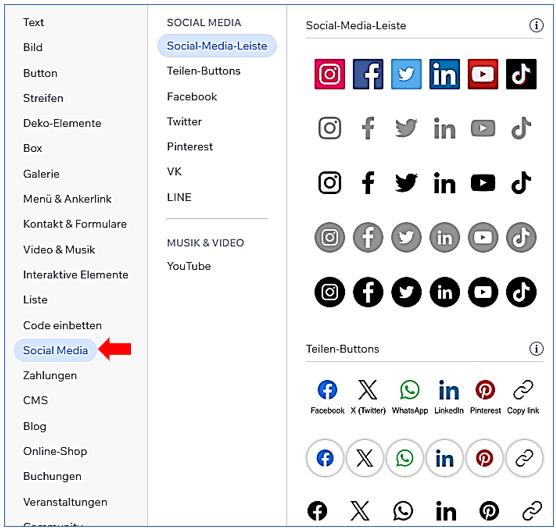Click the black square TikTok icon

click(521, 74)
